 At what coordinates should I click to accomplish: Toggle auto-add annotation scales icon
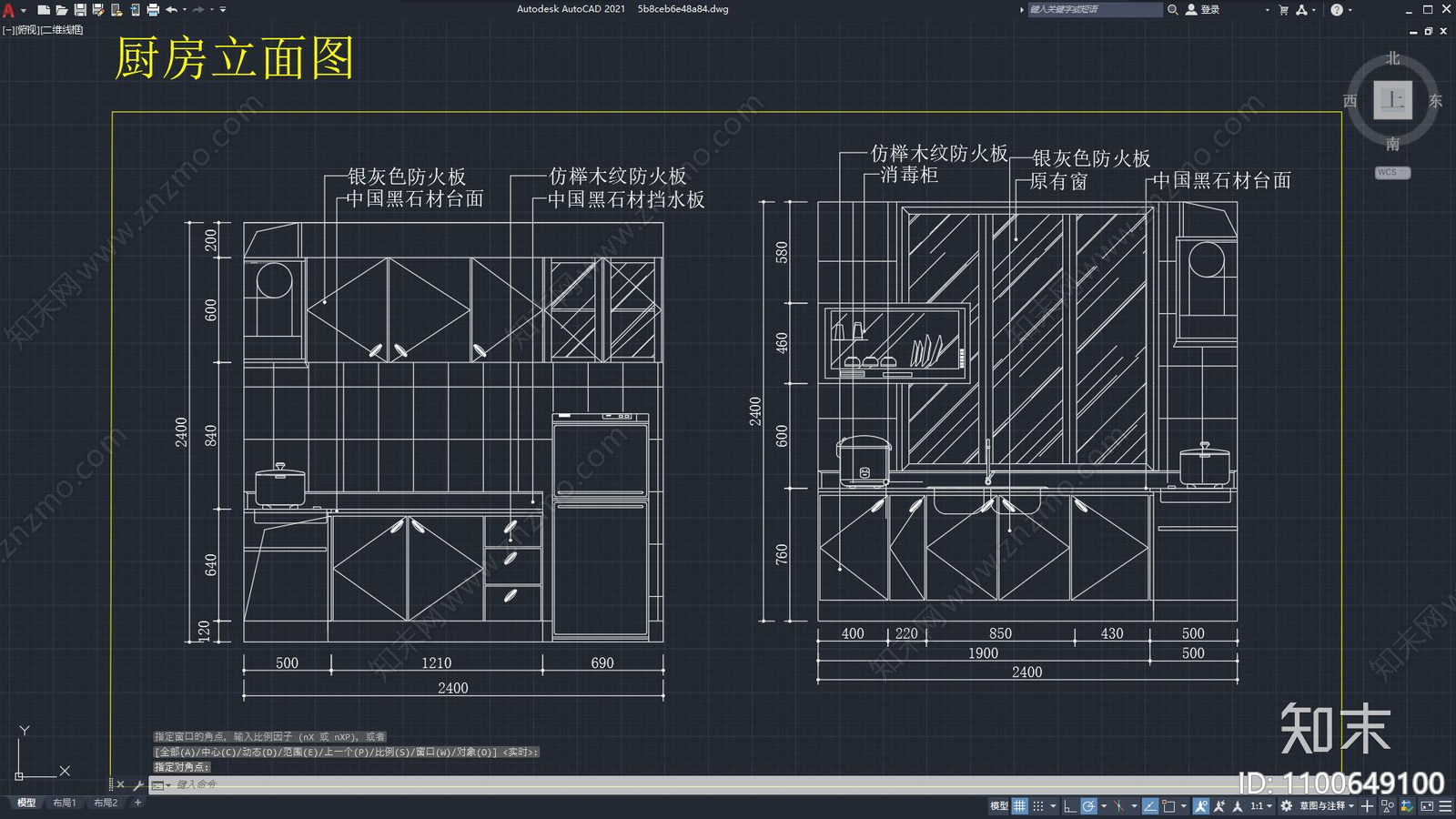pyautogui.click(x=1219, y=805)
